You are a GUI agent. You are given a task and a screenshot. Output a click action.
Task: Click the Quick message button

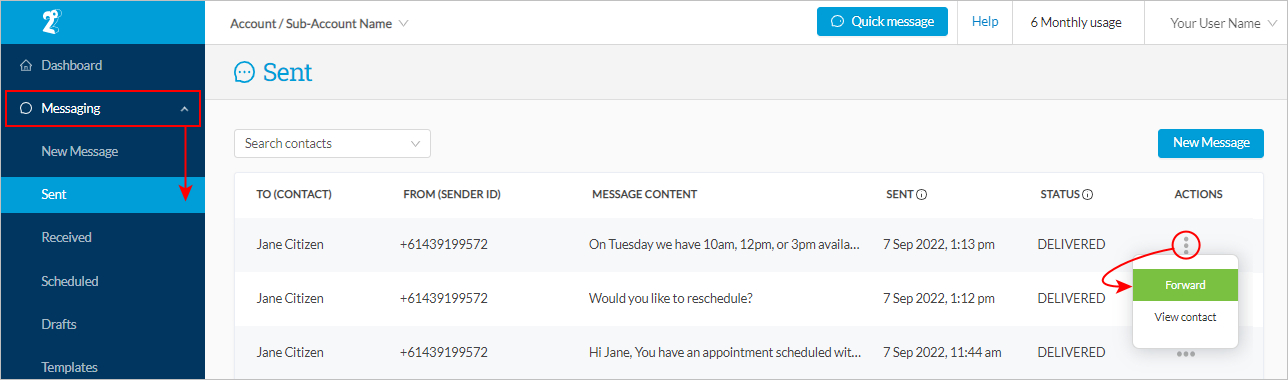pos(882,22)
